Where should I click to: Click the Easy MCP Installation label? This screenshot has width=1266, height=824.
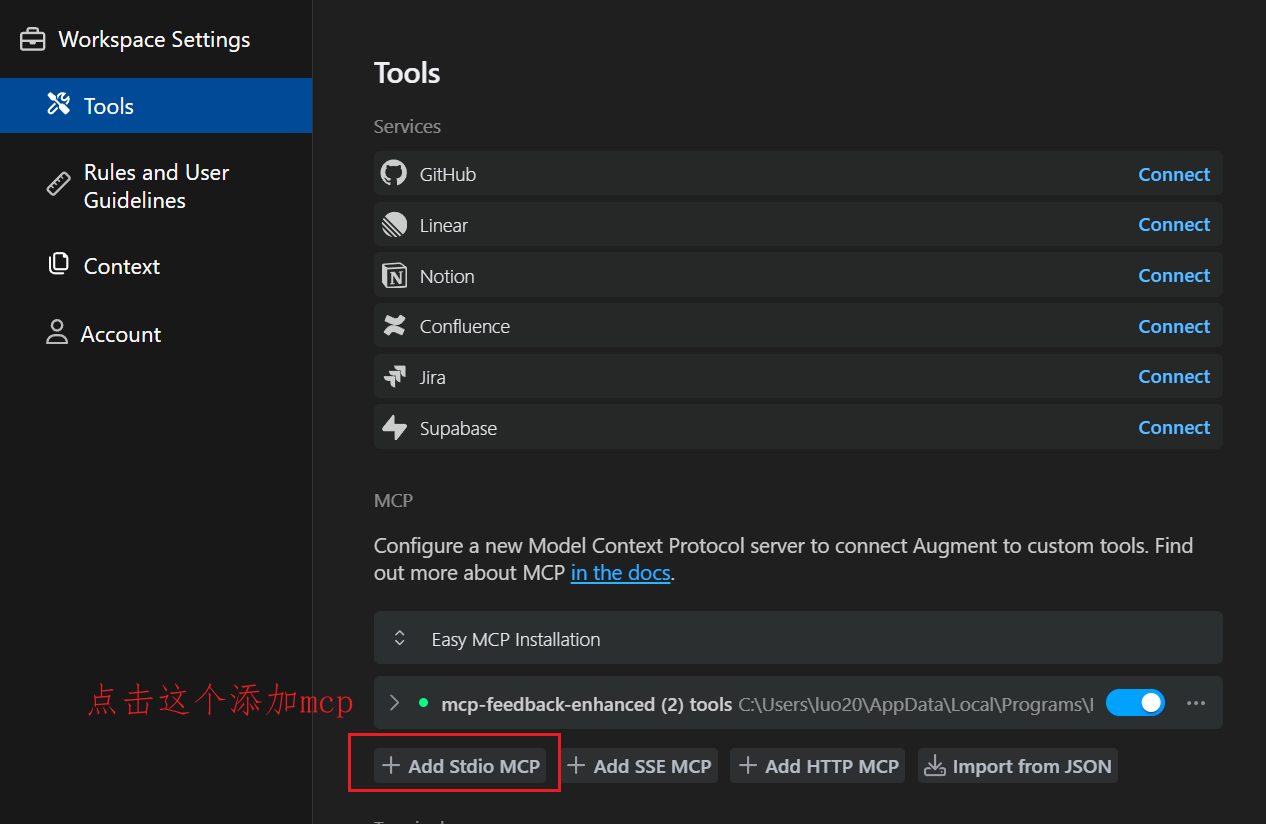click(x=516, y=639)
